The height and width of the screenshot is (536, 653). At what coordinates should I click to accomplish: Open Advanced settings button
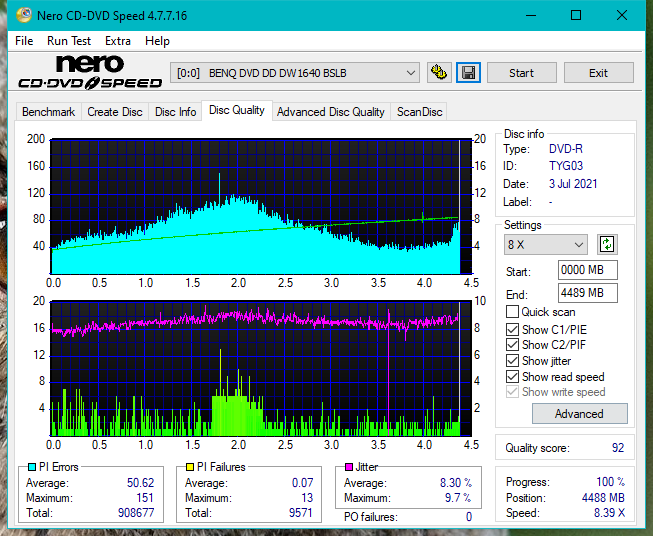(x=579, y=414)
